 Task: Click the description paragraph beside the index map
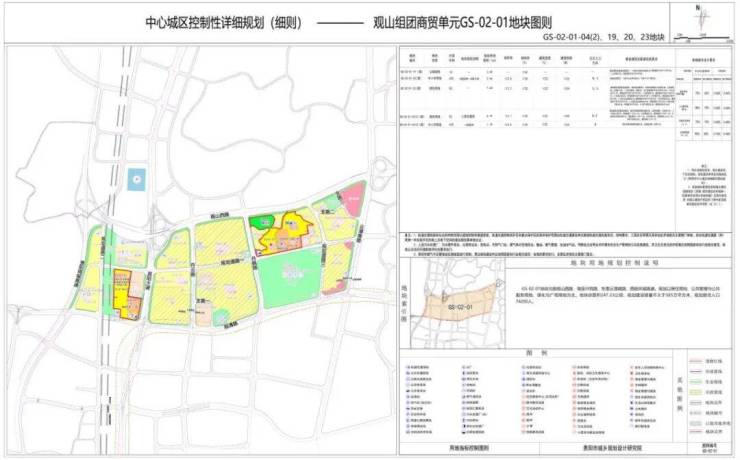pos(619,294)
